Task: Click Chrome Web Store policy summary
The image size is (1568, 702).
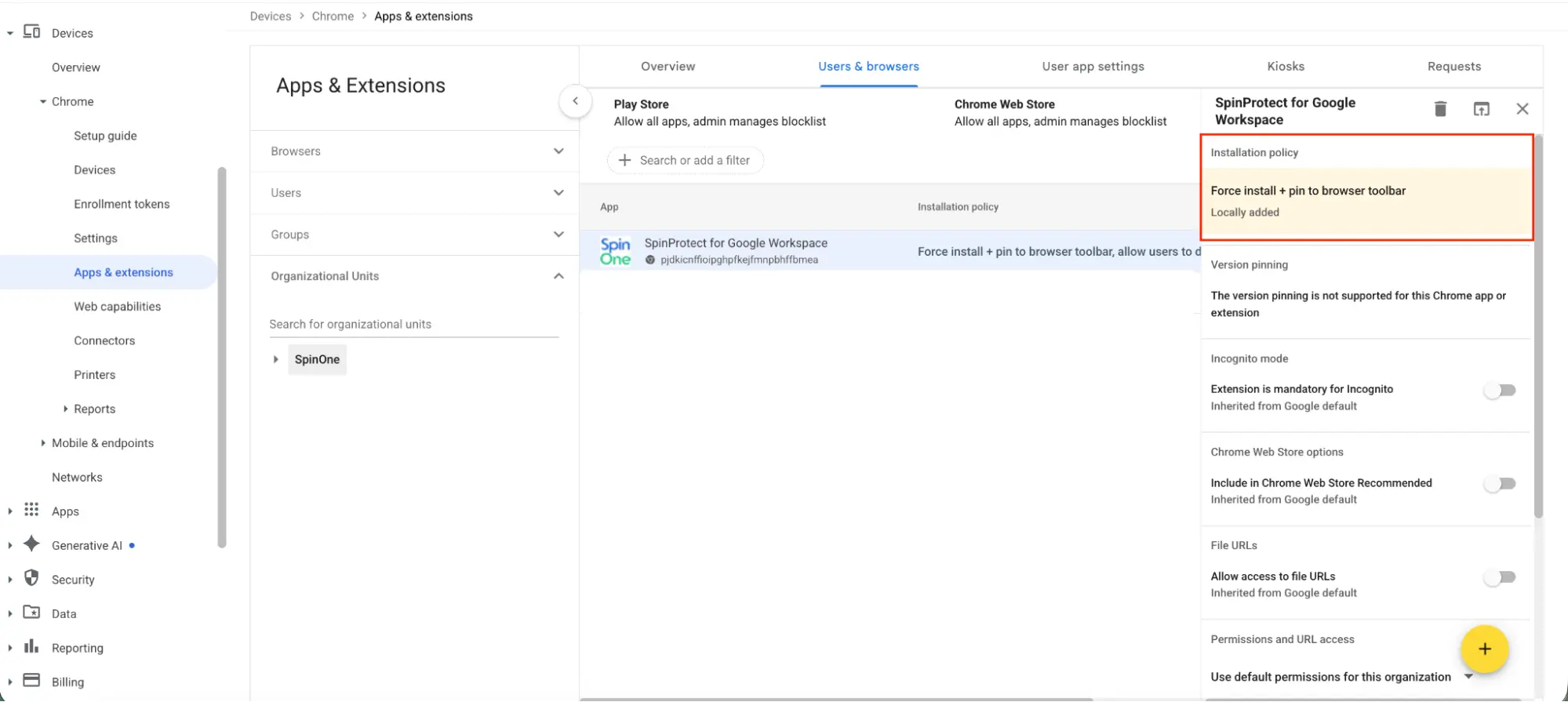Action: click(1060, 113)
